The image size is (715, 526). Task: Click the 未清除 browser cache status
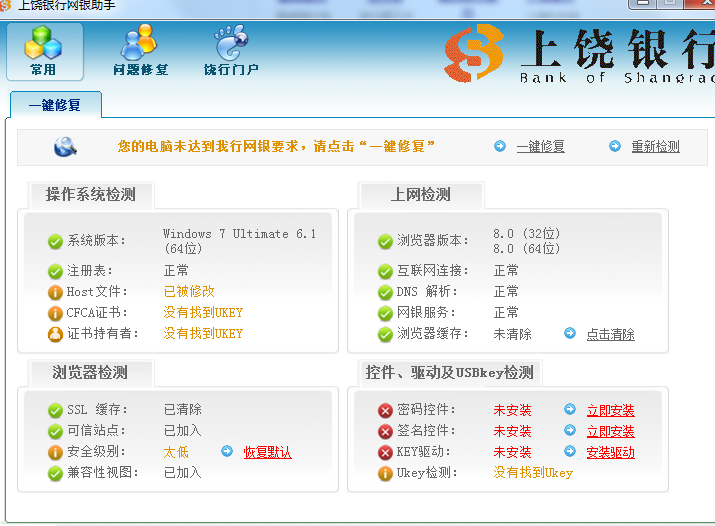(513, 334)
